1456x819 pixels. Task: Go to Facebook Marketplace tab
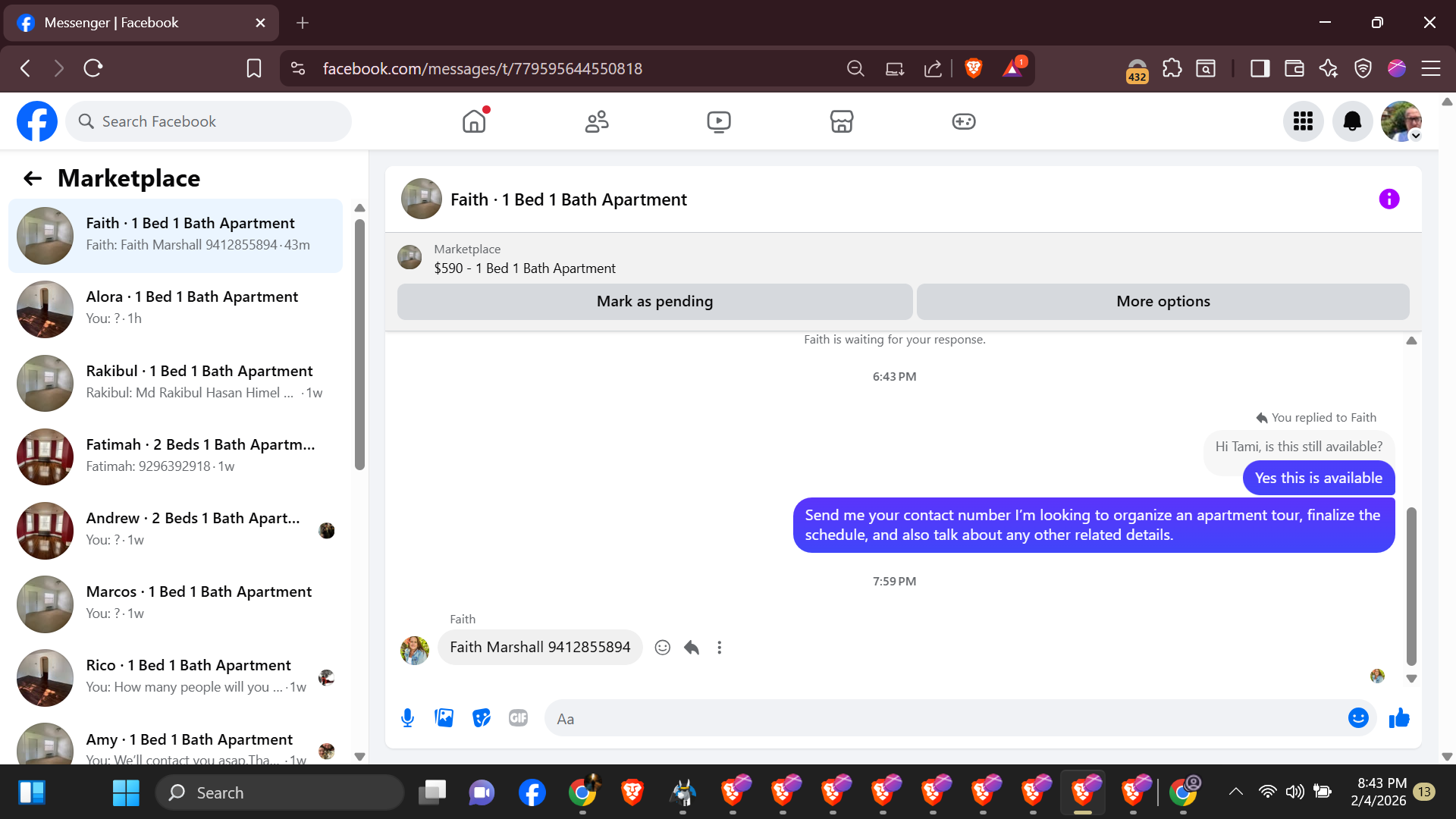[x=841, y=121]
